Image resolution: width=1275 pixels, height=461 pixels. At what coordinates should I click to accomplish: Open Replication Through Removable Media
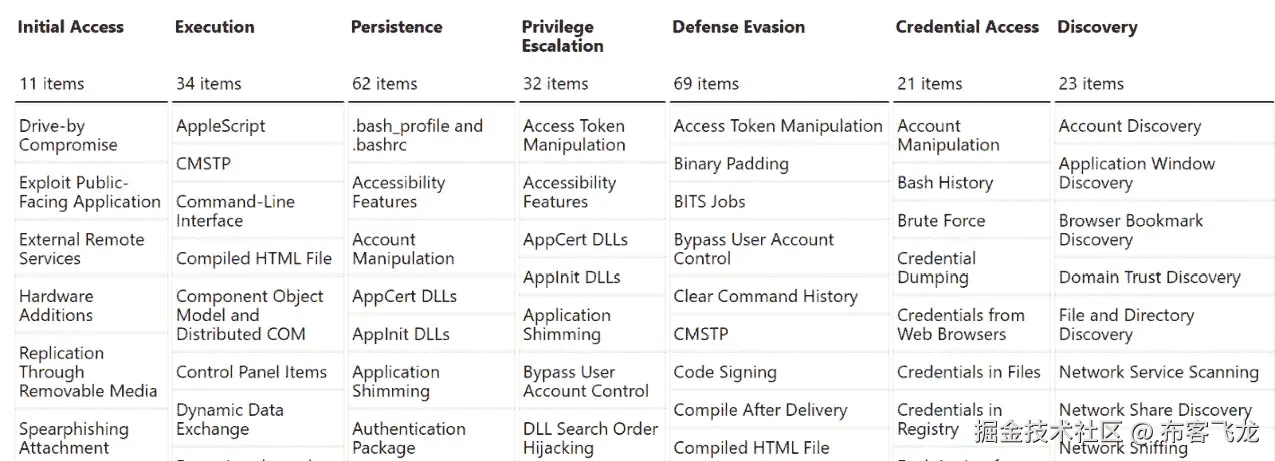pos(88,372)
